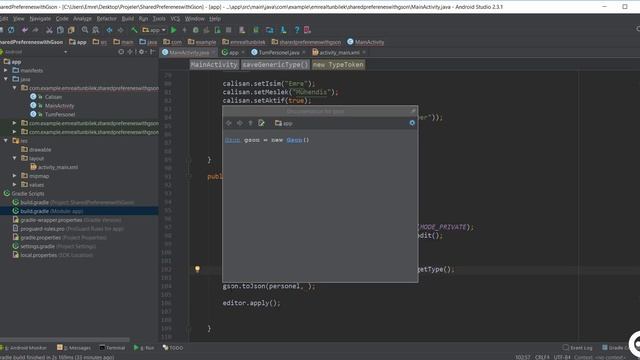
Task: Click the CRLF line separator in status bar
Action: coord(542,357)
